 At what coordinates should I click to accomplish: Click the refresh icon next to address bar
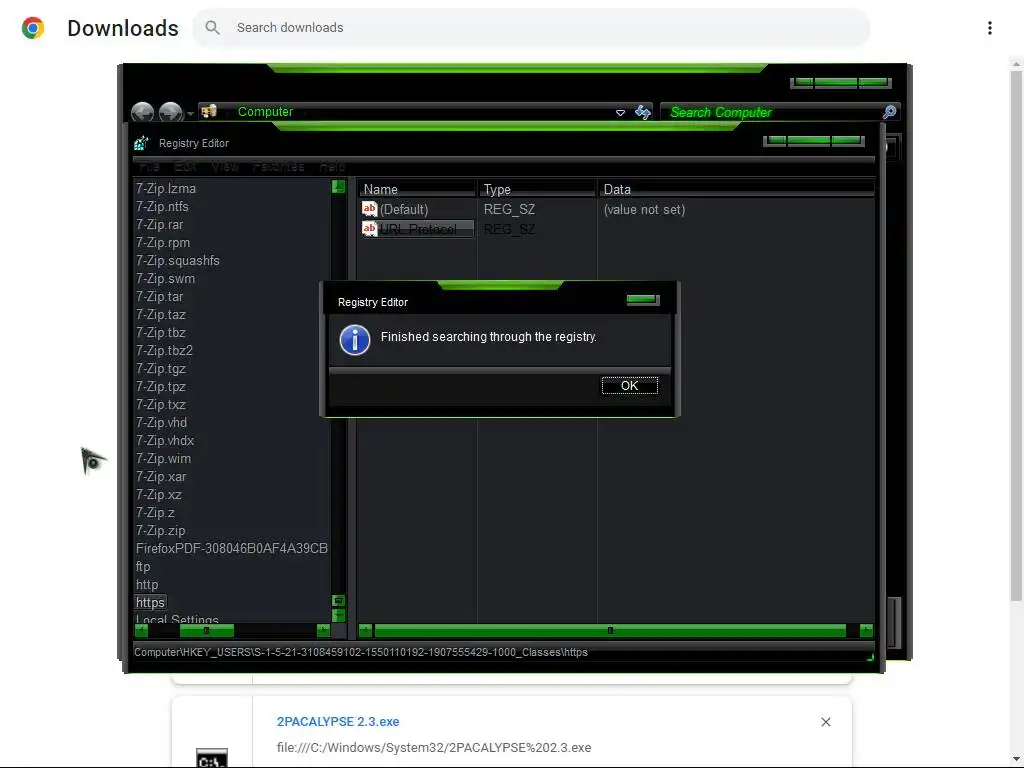point(643,112)
